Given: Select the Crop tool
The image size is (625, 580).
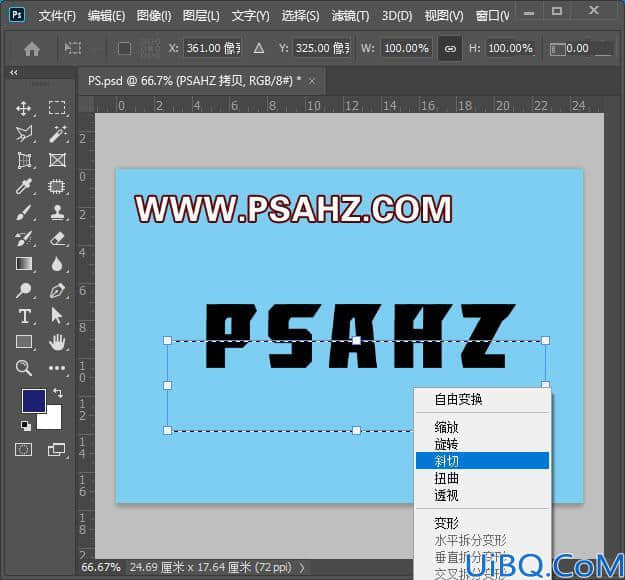Looking at the screenshot, I should 24,160.
